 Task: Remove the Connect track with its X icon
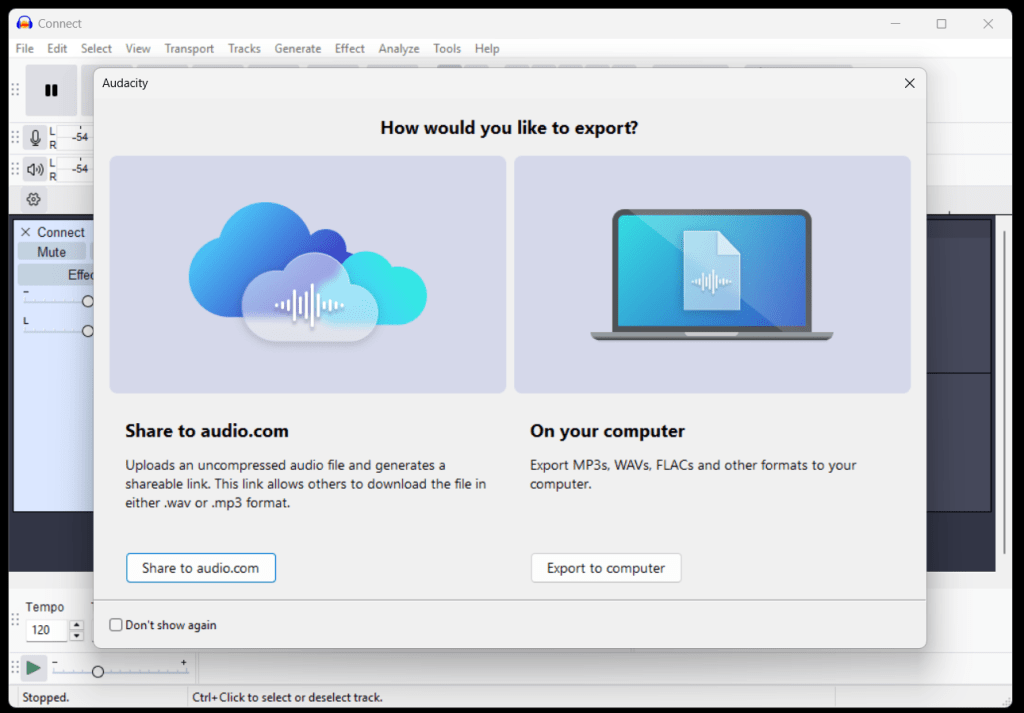pyautogui.click(x=26, y=232)
